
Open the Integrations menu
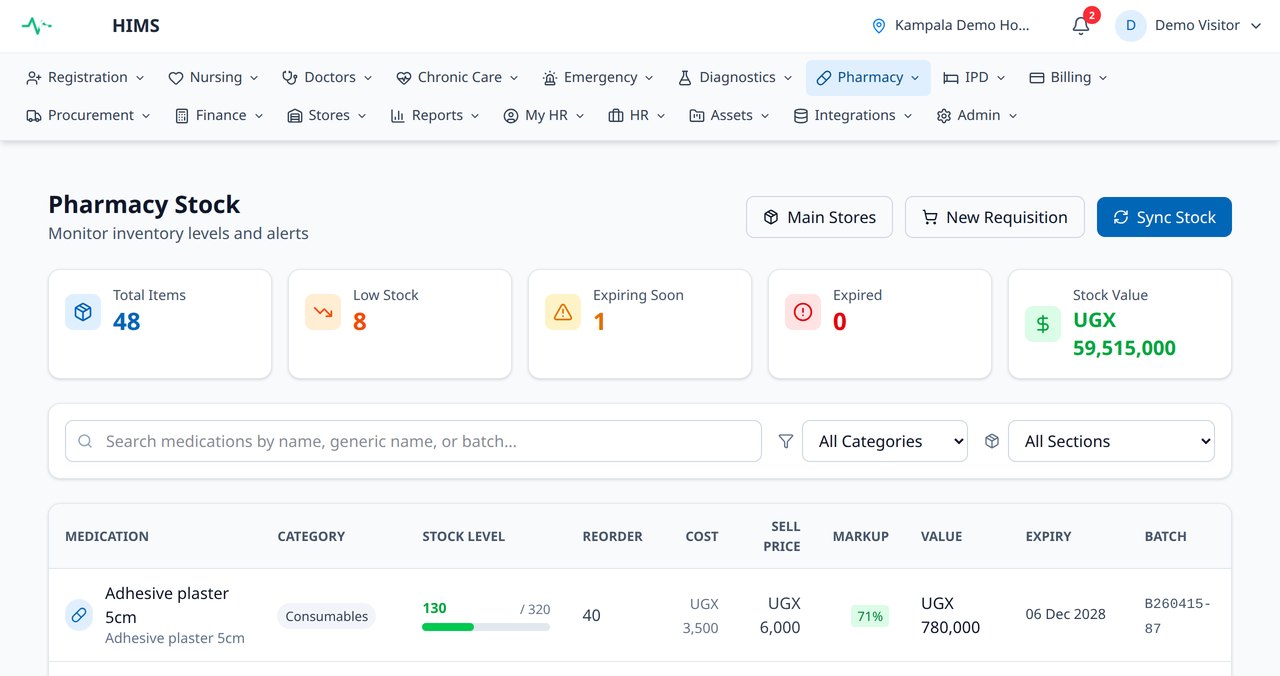[x=853, y=116]
